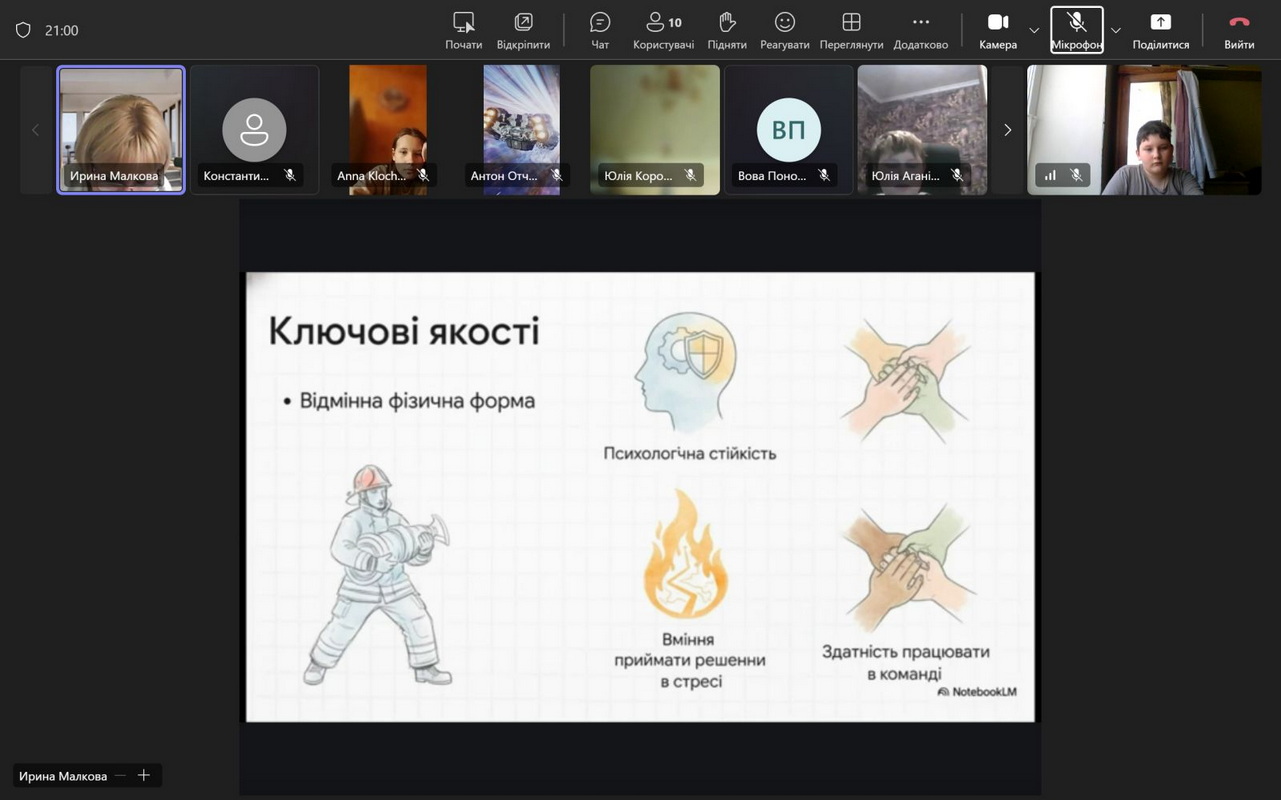Expand the microphone options dropdown arrow
The height and width of the screenshot is (800, 1281).
(1116, 31)
